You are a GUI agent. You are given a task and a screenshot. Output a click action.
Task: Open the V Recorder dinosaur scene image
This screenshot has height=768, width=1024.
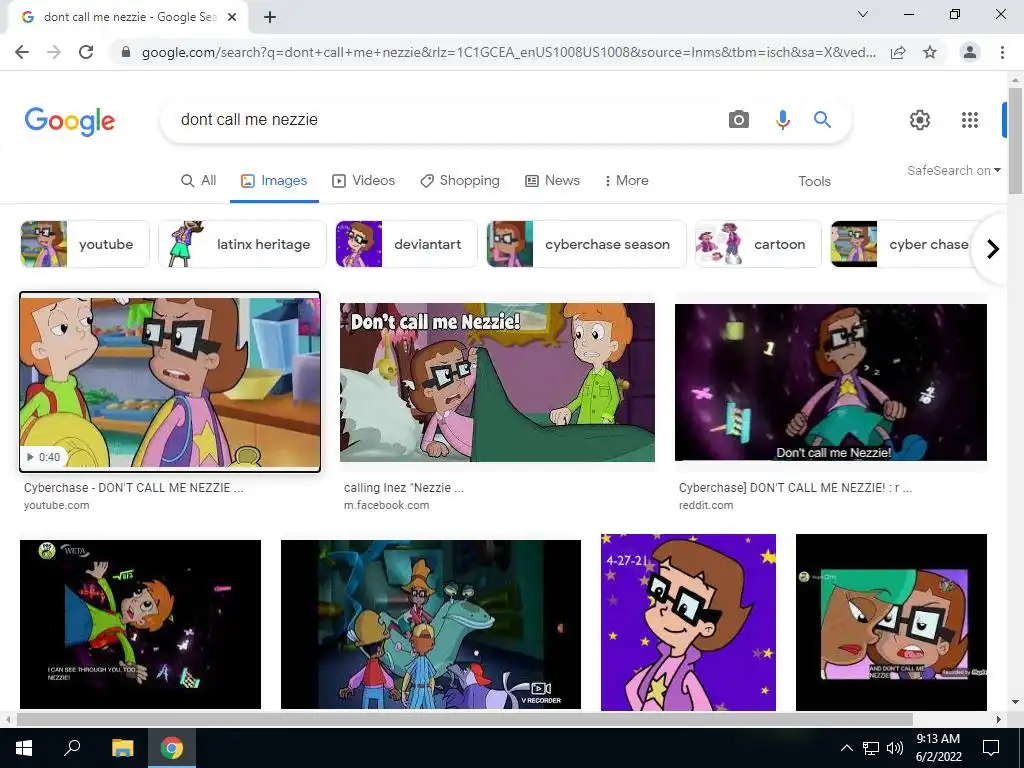430,624
